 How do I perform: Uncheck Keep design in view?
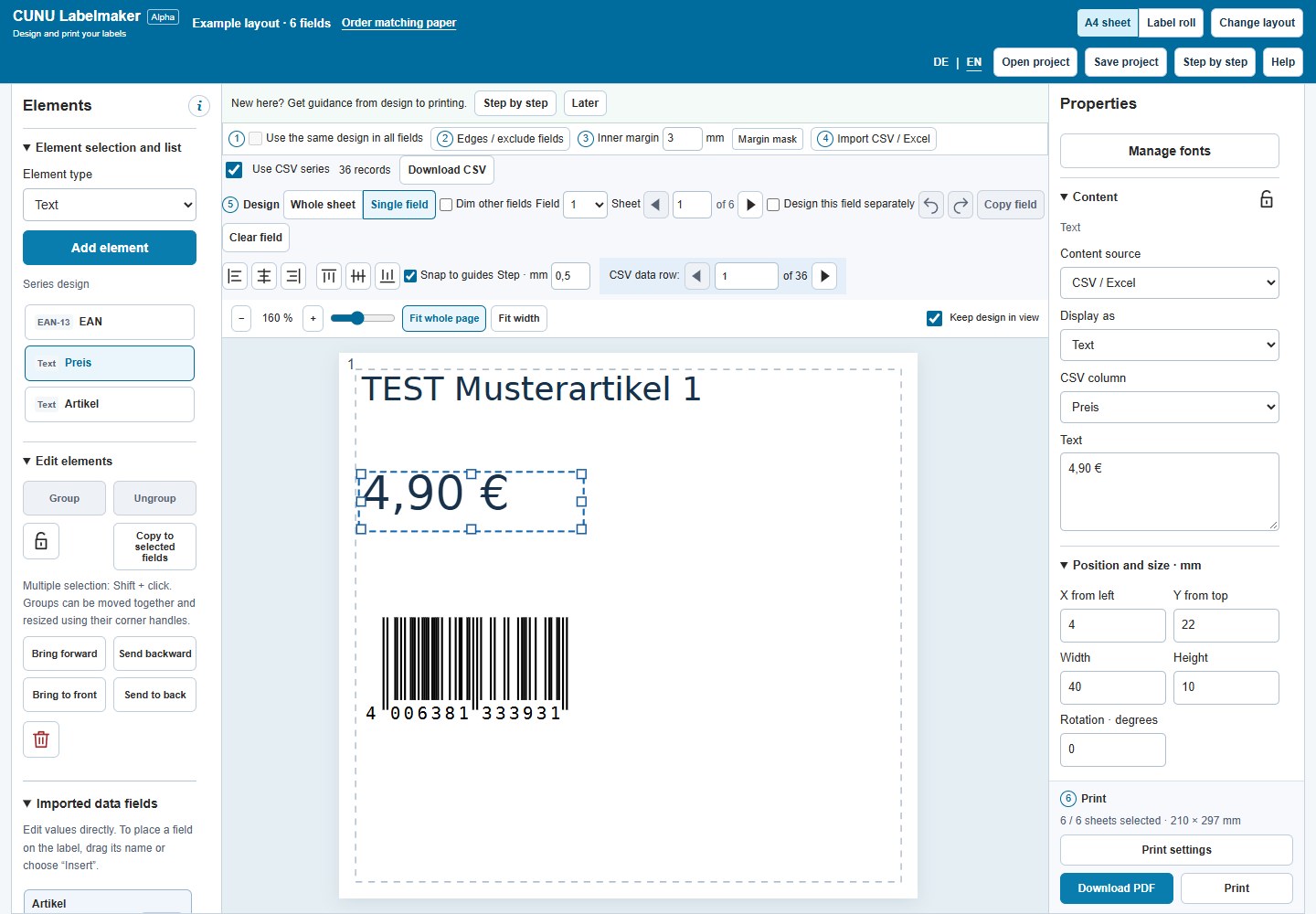(934, 318)
